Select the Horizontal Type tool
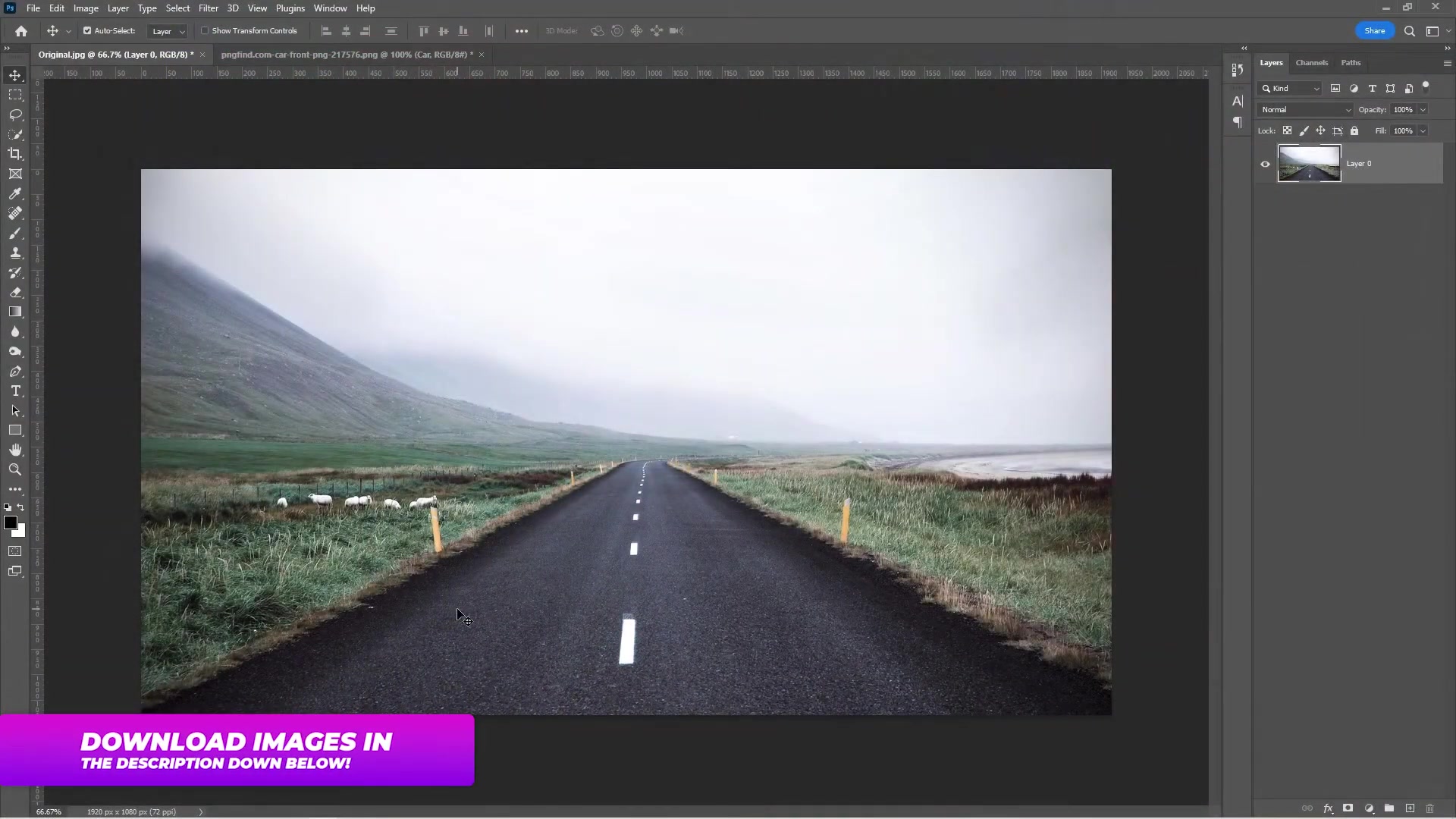Viewport: 1456px width, 819px height. (x=15, y=391)
